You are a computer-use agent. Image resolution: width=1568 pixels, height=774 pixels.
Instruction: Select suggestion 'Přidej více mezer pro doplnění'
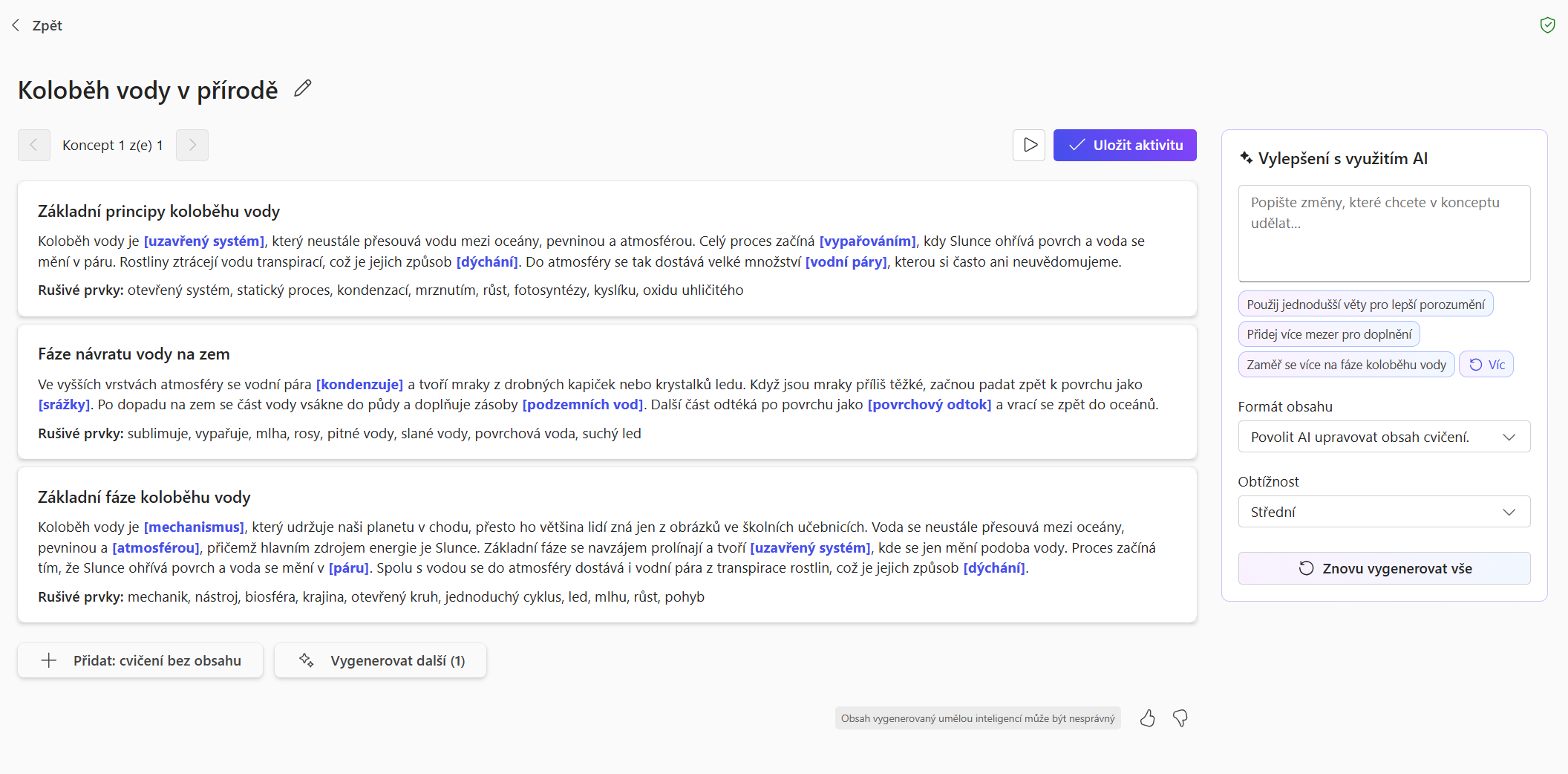(x=1329, y=334)
